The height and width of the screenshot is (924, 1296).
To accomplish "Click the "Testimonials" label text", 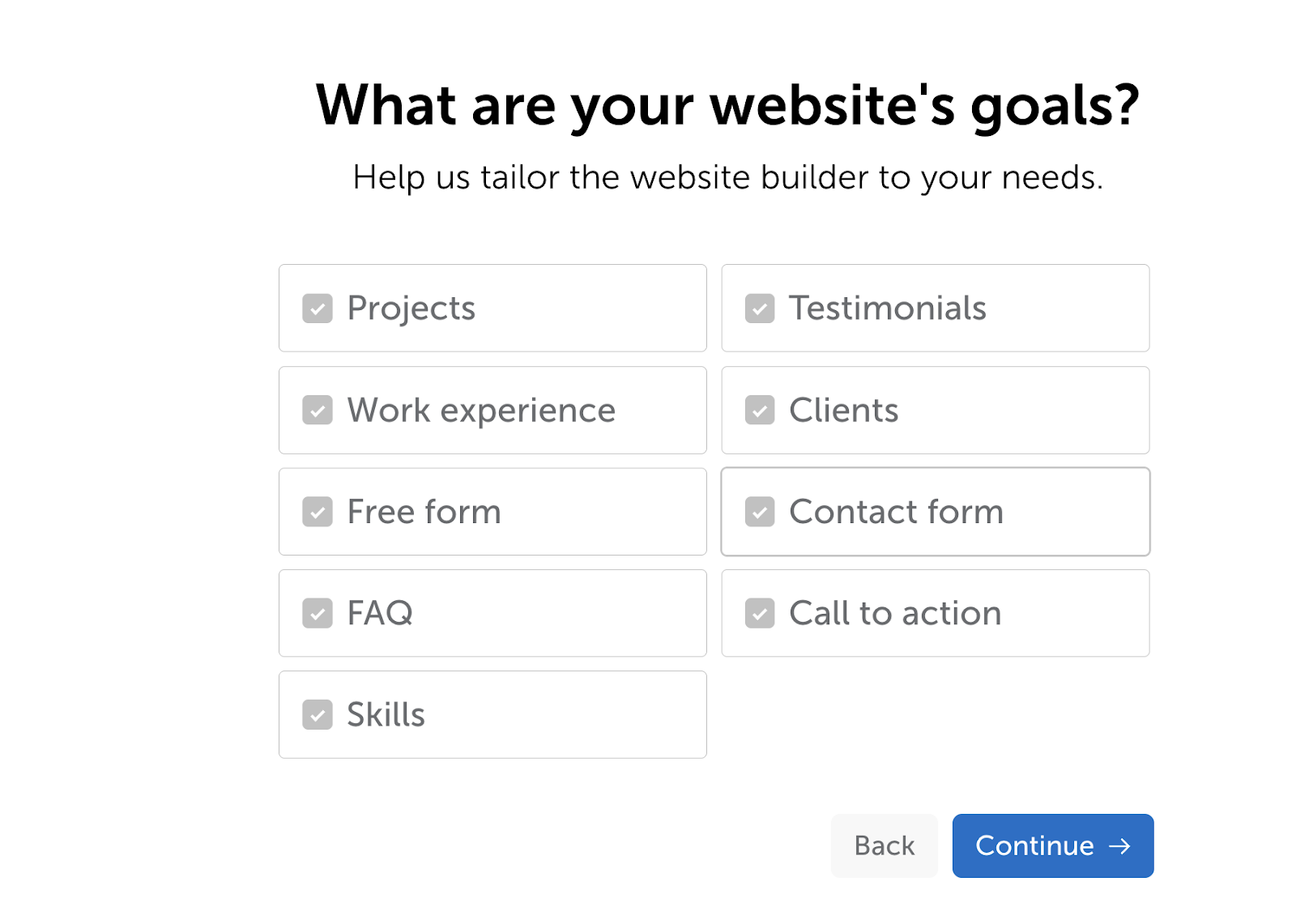I will point(888,309).
